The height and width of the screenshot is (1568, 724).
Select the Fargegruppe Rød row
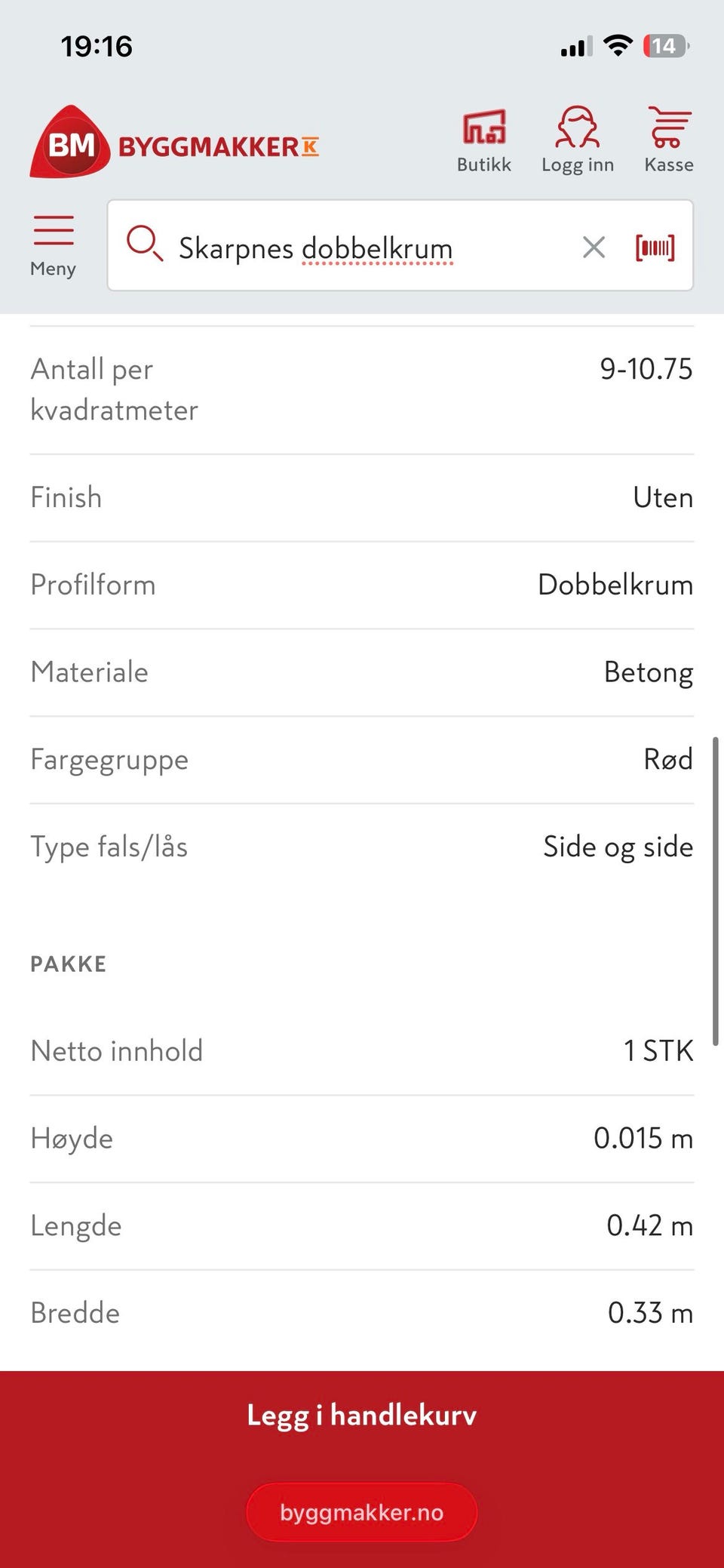(x=362, y=760)
